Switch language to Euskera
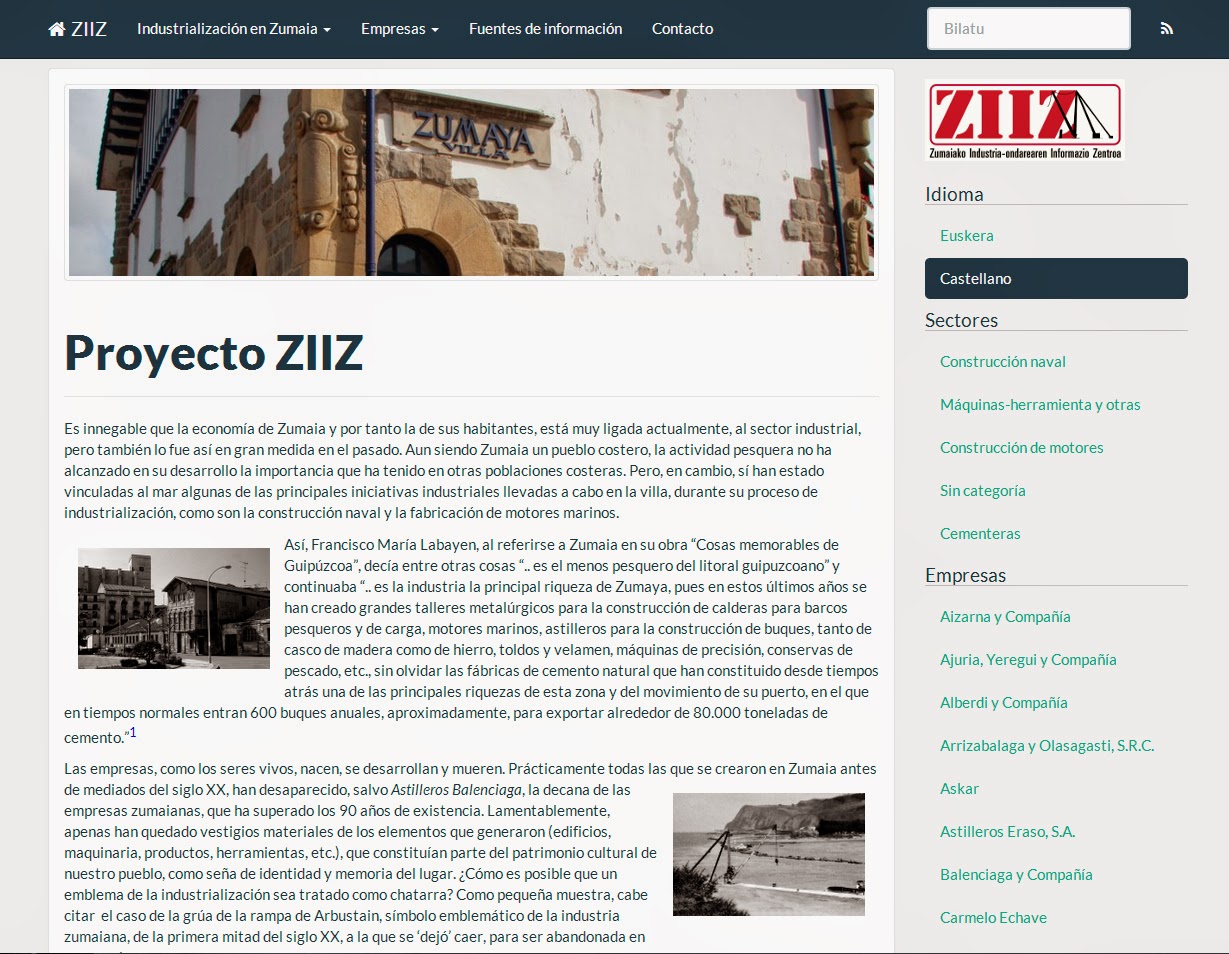Viewport: 1229px width, 954px height. click(966, 235)
